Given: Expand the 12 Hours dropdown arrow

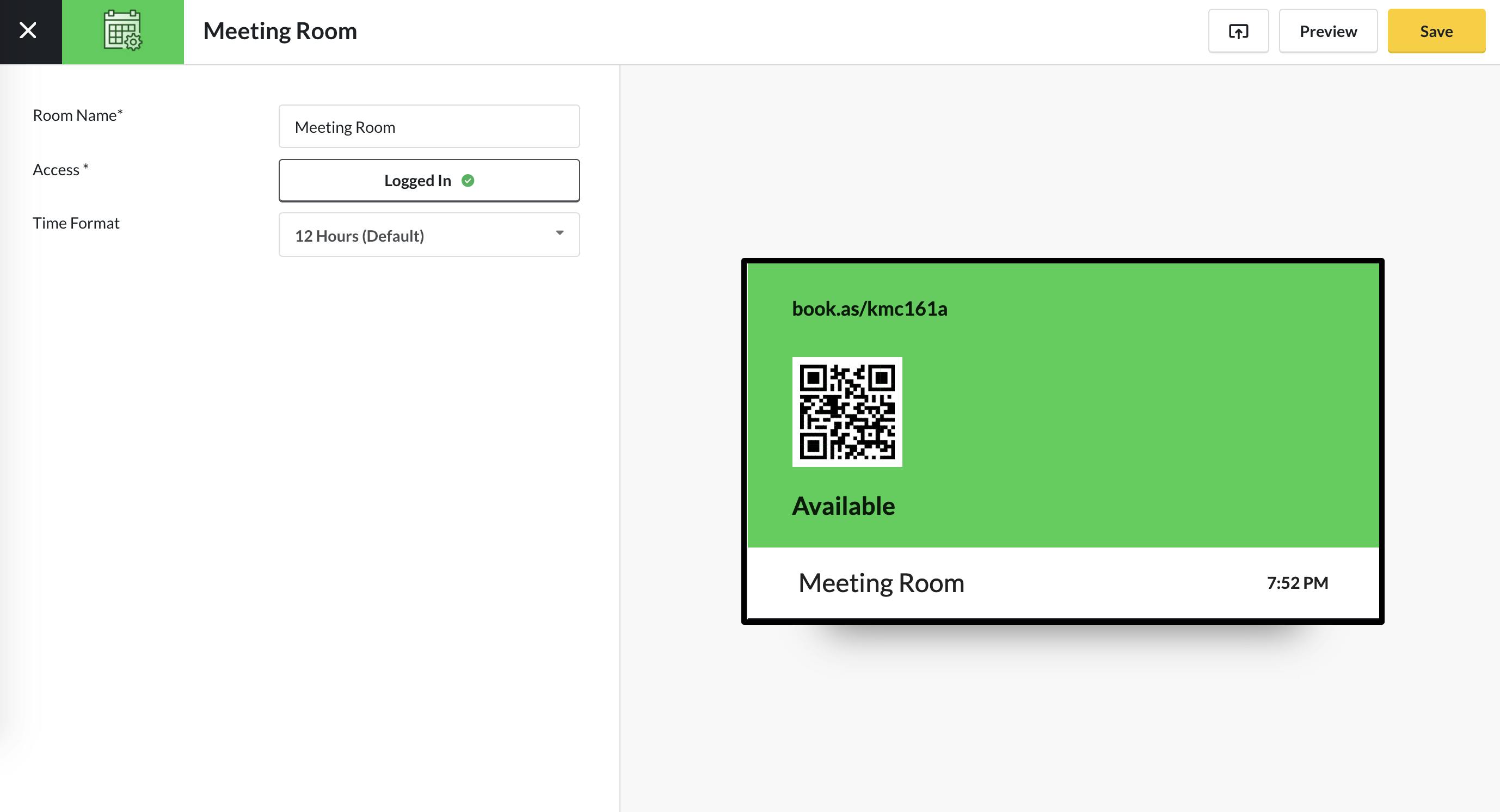Looking at the screenshot, I should click(x=560, y=233).
